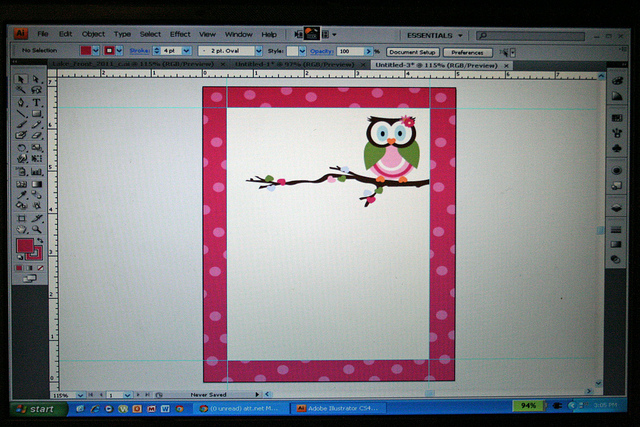The height and width of the screenshot is (427, 640).
Task: Select the Direct Selection tool
Action: pos(36,79)
